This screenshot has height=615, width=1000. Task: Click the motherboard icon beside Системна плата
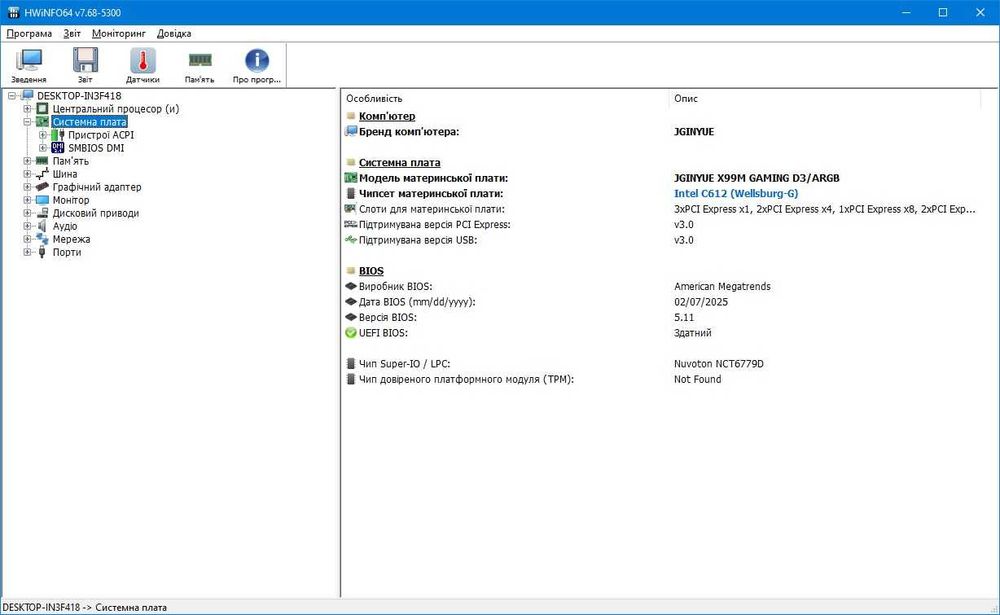[x=42, y=122]
